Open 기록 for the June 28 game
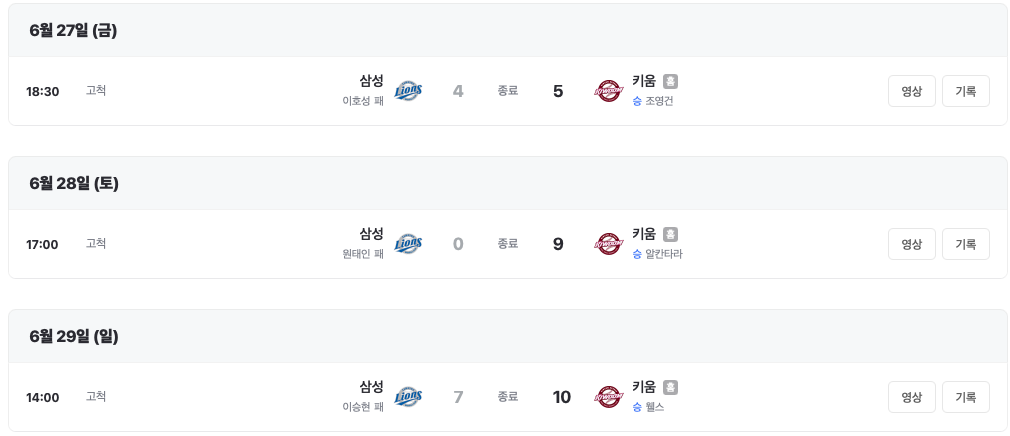The height and width of the screenshot is (436, 1010). [966, 244]
